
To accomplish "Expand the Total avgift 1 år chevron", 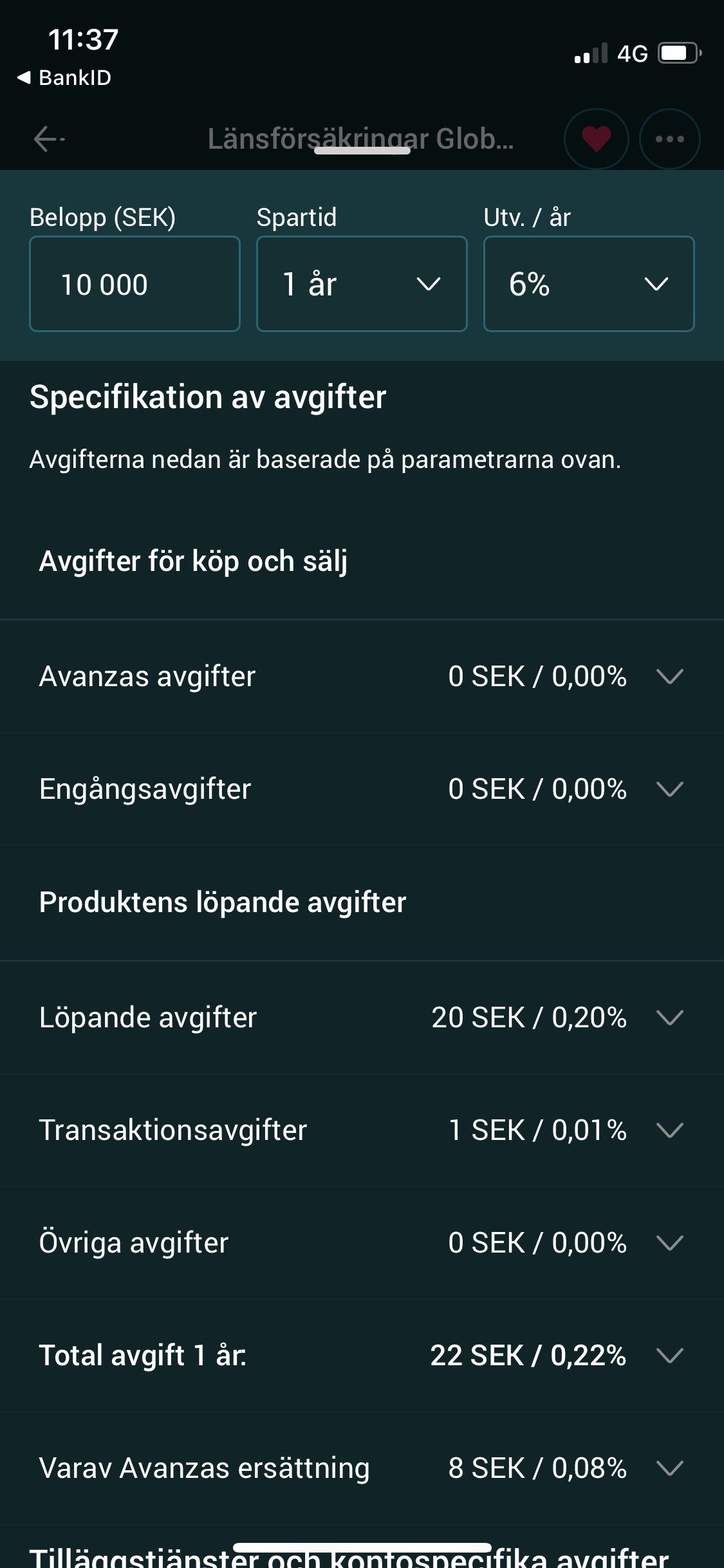I will click(669, 1356).
